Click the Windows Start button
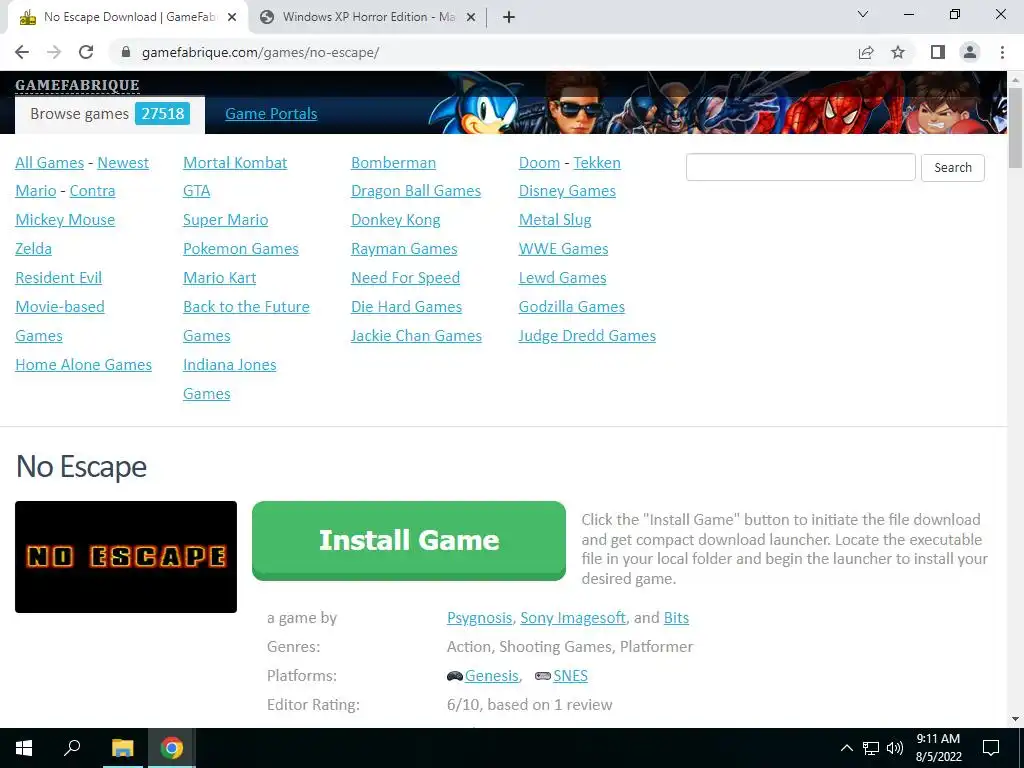The image size is (1024, 768). tap(24, 748)
